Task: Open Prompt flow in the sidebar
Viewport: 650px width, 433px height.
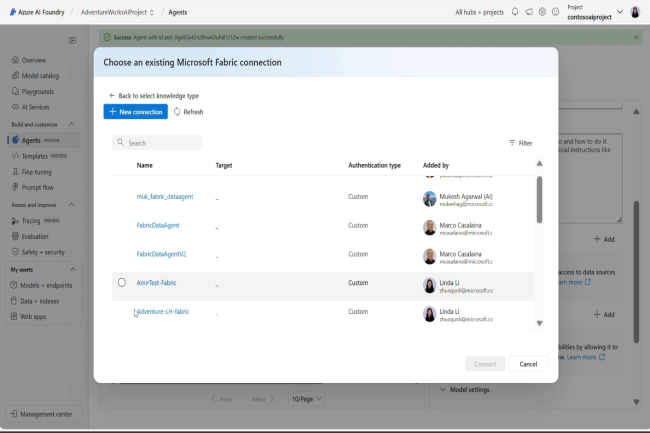Action: (33, 187)
